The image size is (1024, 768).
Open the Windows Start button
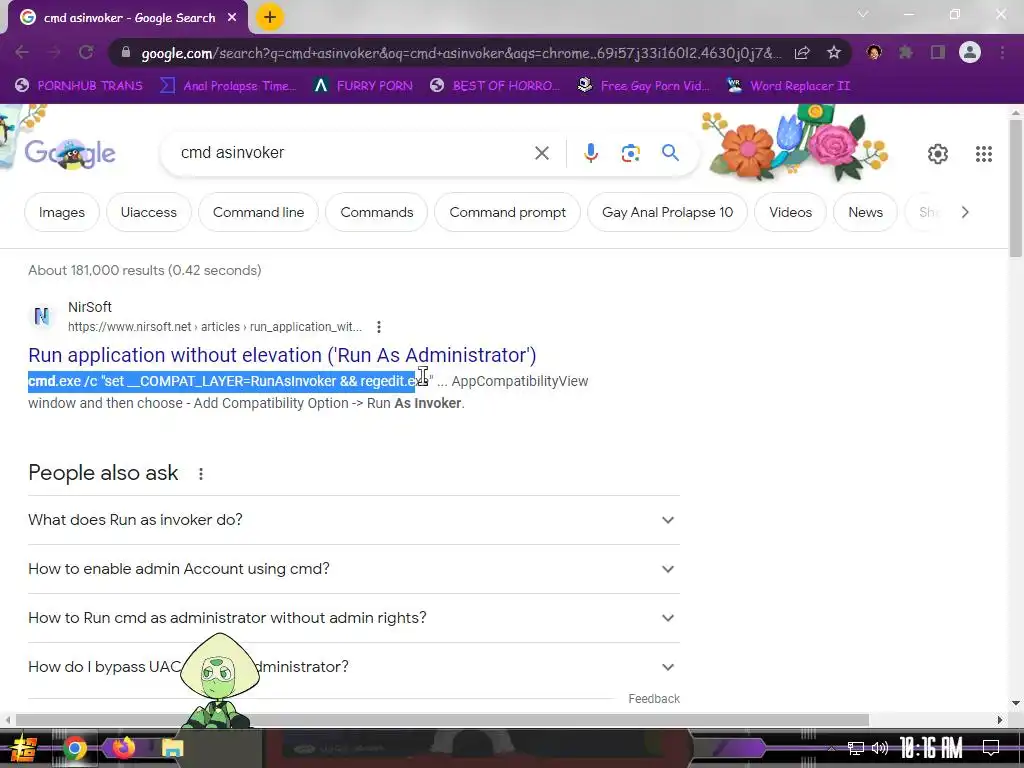tap(24, 748)
